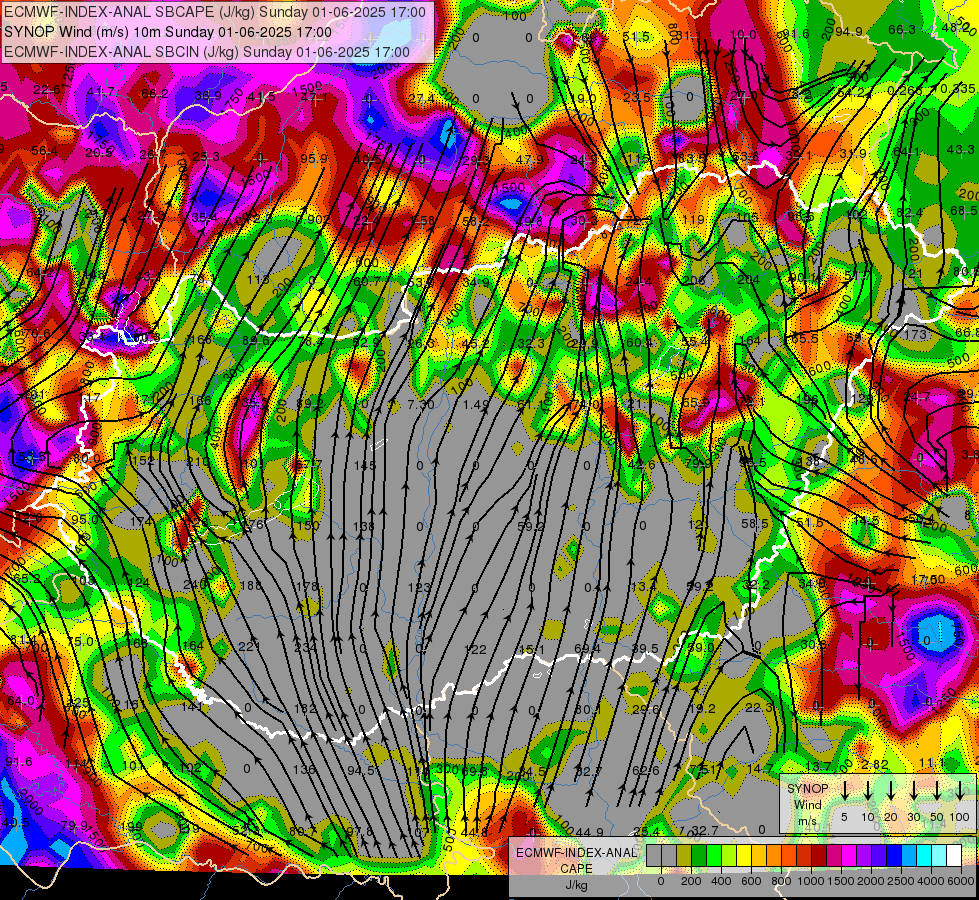Click the SBCIN title line in header box

tap(207, 52)
